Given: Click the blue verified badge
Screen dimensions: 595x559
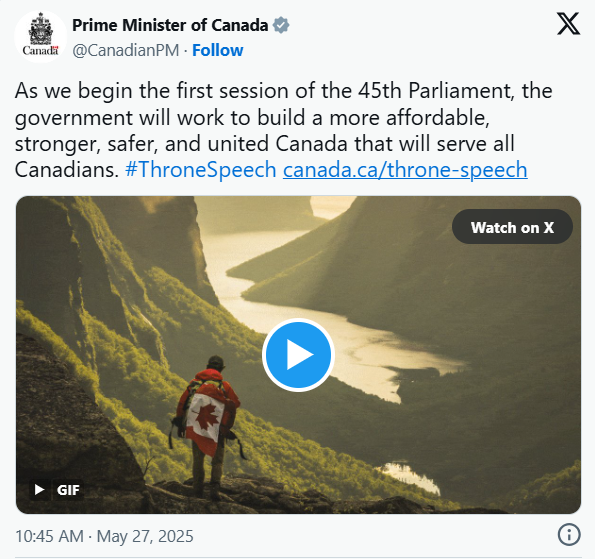Looking at the screenshot, I should click(281, 25).
